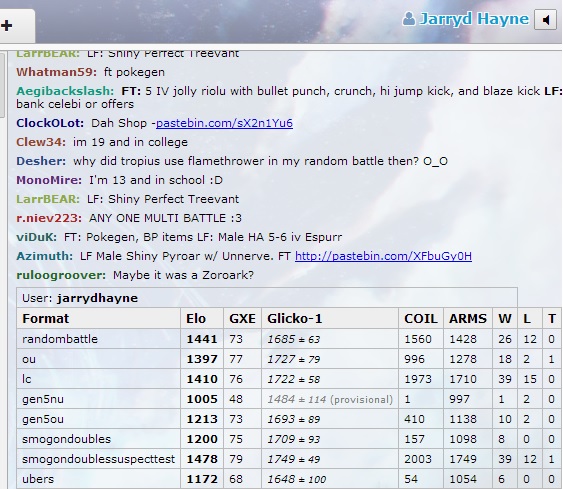
Task: Select the randombattle format row
Action: [x=288, y=339]
